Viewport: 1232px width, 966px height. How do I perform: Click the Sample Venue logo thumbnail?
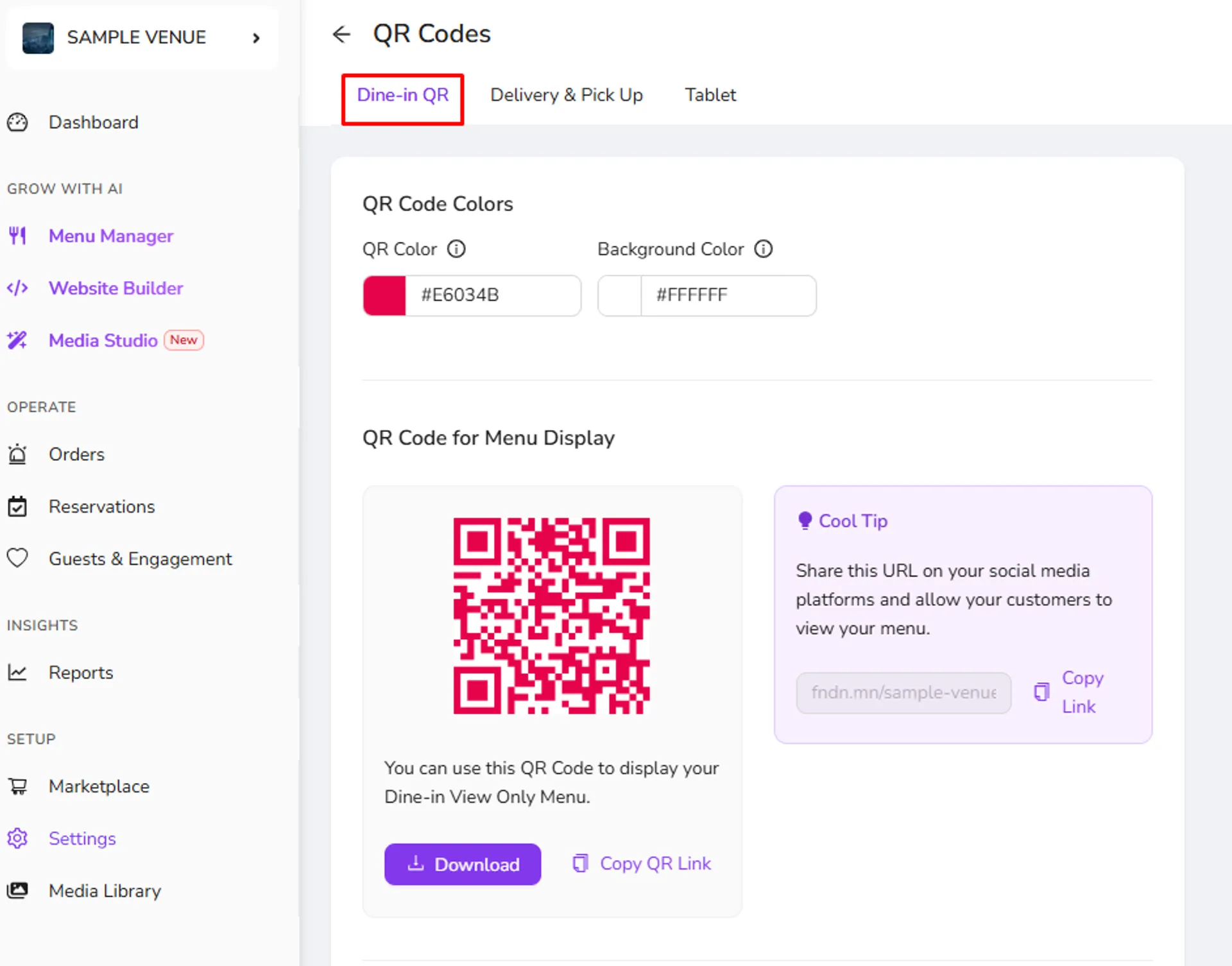[x=38, y=38]
